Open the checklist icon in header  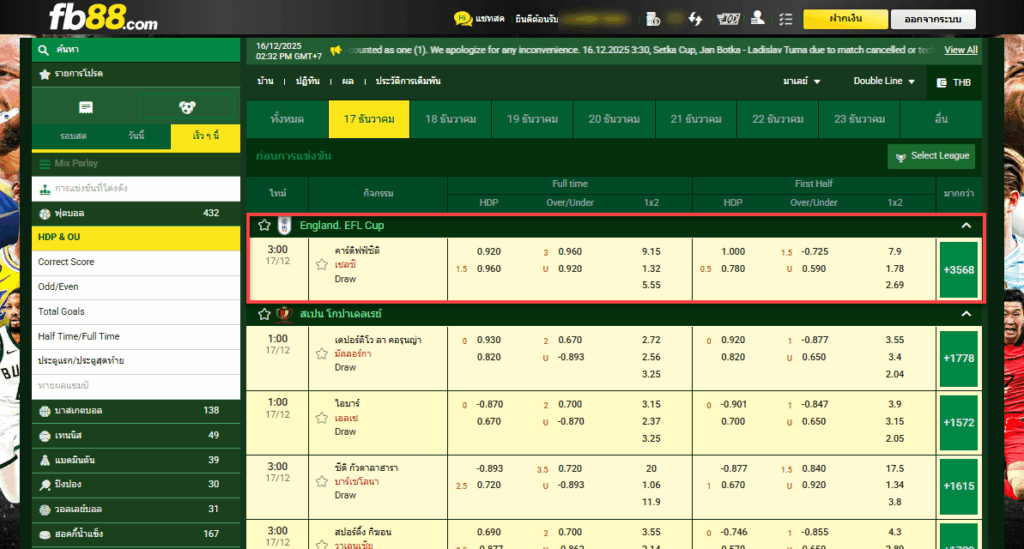click(x=786, y=19)
